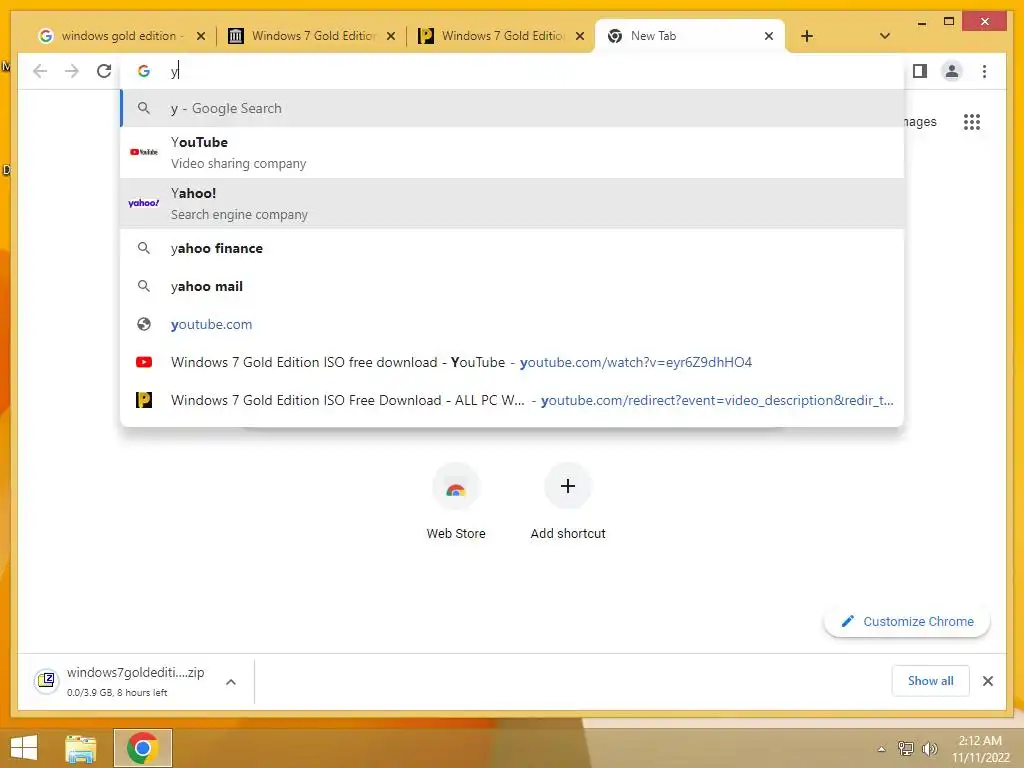This screenshot has height=768, width=1024.
Task: Expand the download item options chevron
Action: [231, 682]
